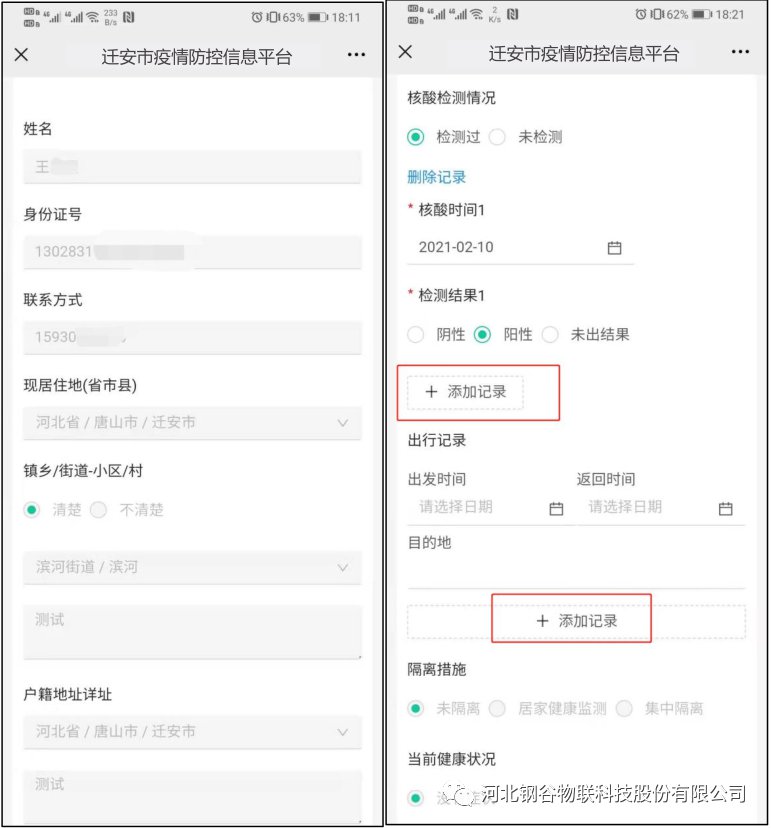Open the right phone's three-dot menu

[x=740, y=52]
